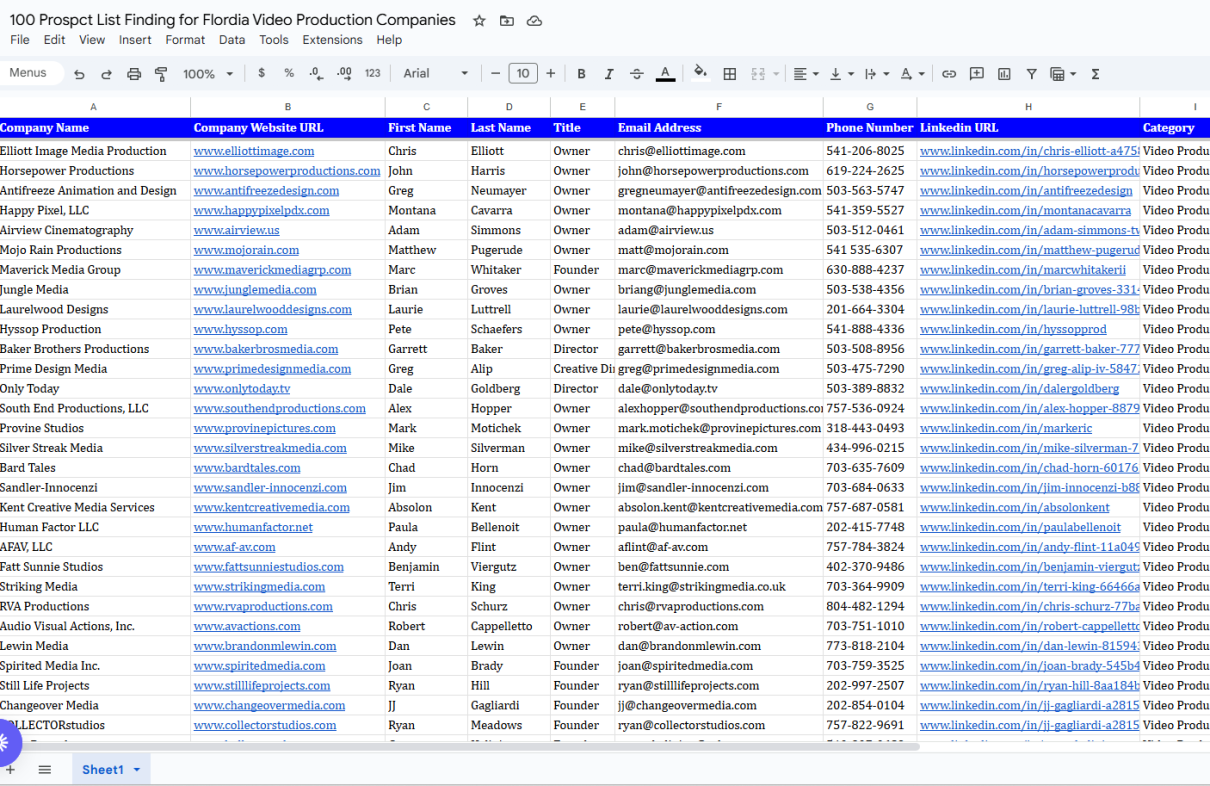Screen dimensions: 1210x786
Task: Open the Format menu
Action: [x=185, y=40]
